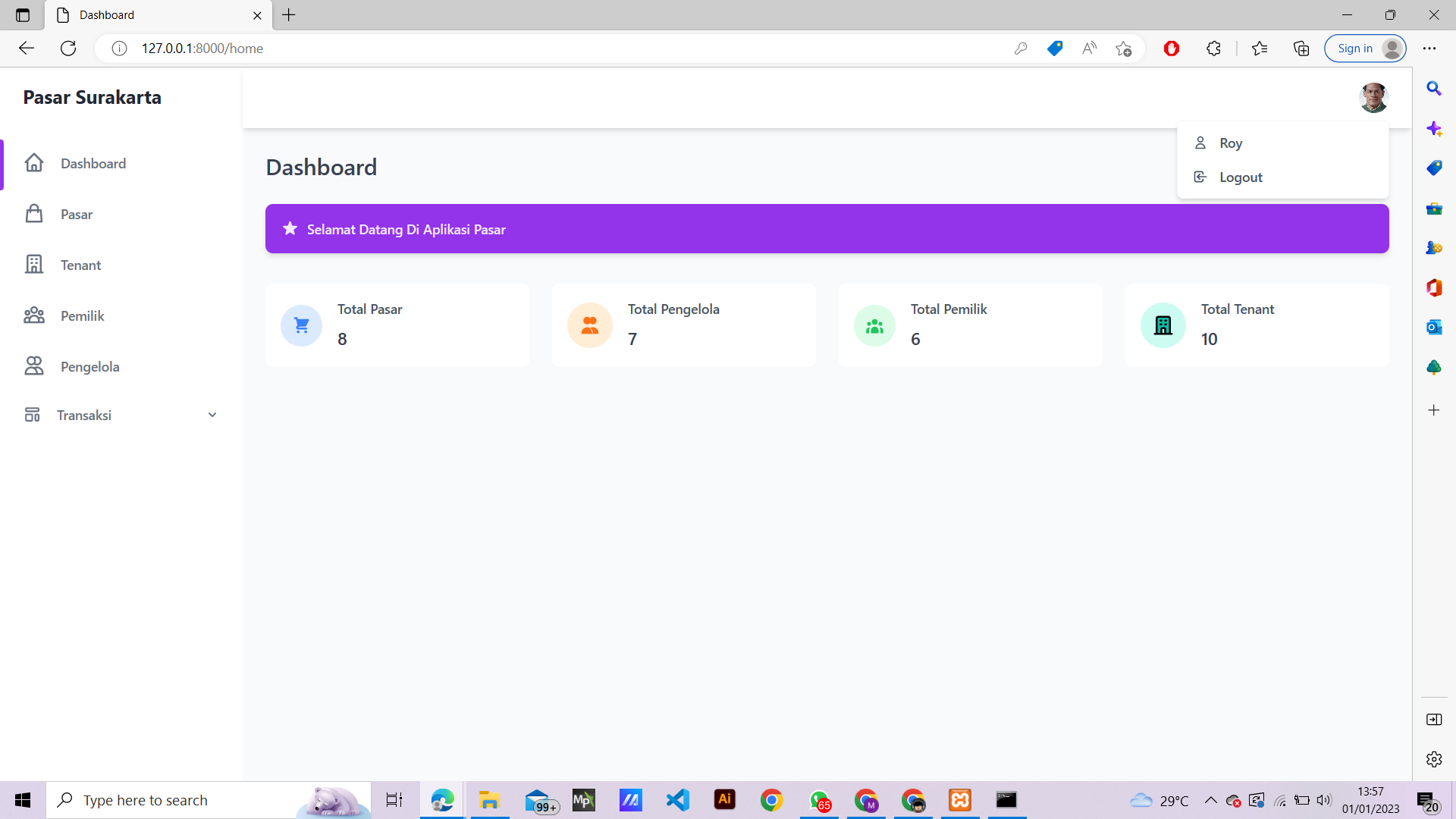Click the Pengelola people icon in sidebar

coord(34,366)
